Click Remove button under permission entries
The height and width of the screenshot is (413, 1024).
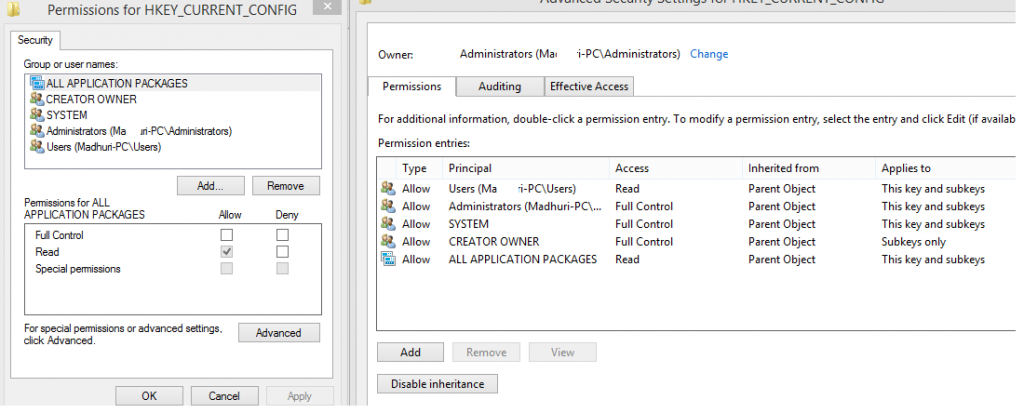pyautogui.click(x=487, y=352)
